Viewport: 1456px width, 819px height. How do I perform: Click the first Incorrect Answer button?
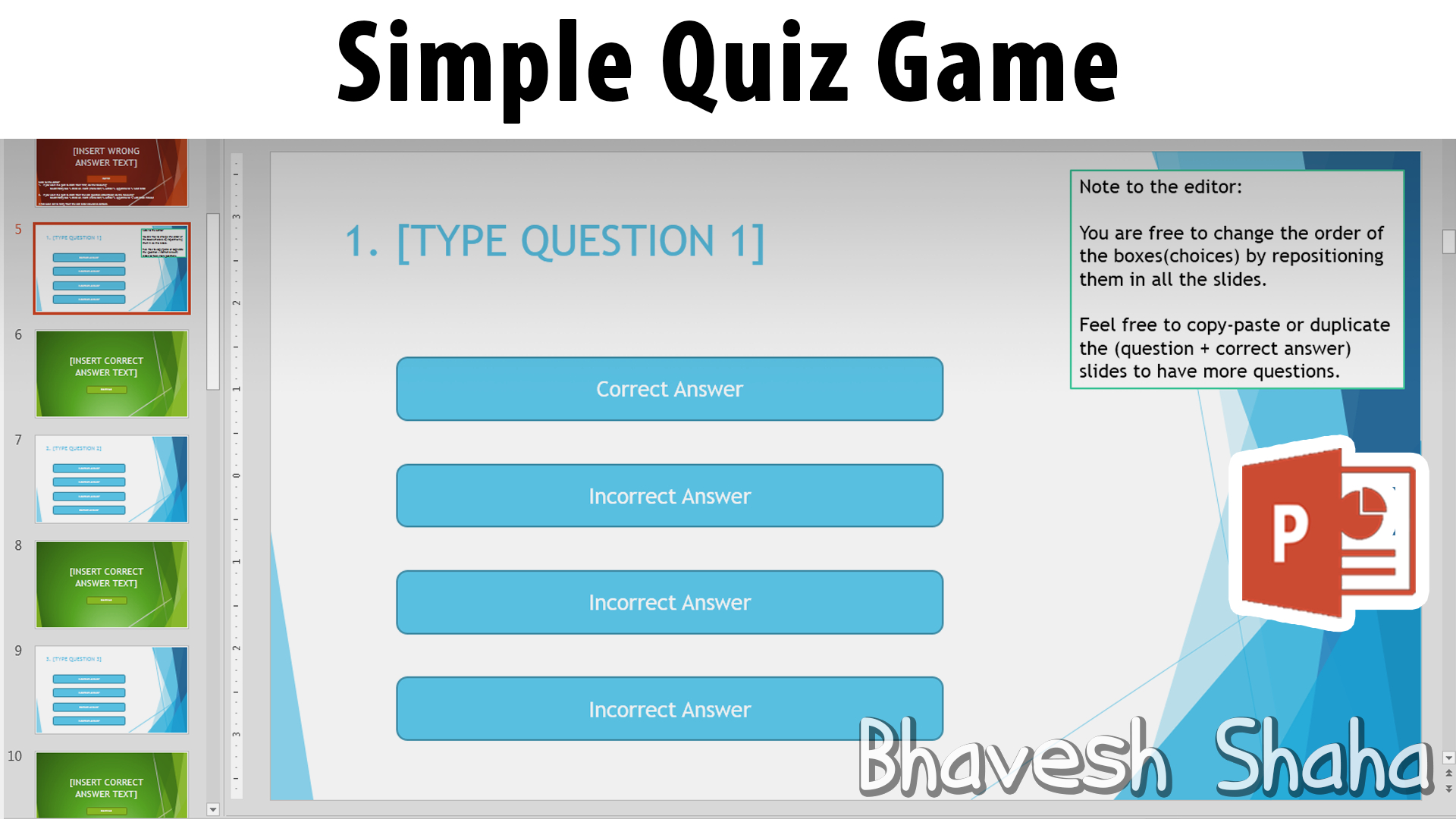point(669,495)
